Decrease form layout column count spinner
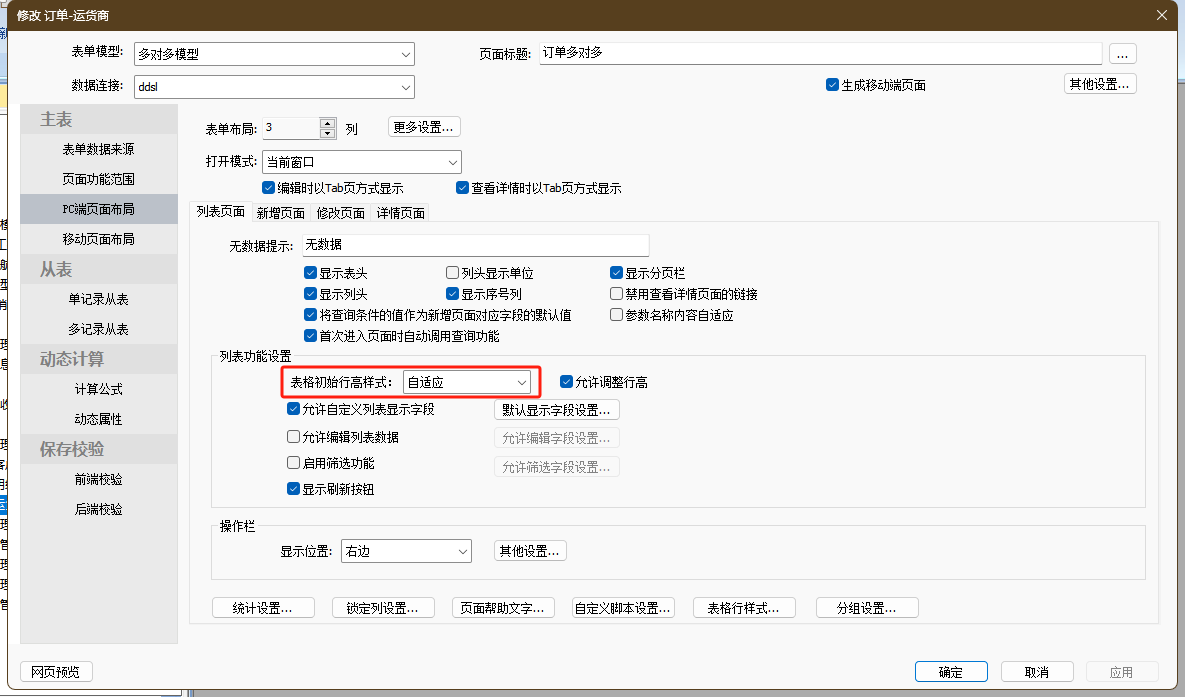The image size is (1185, 697). coord(328,133)
